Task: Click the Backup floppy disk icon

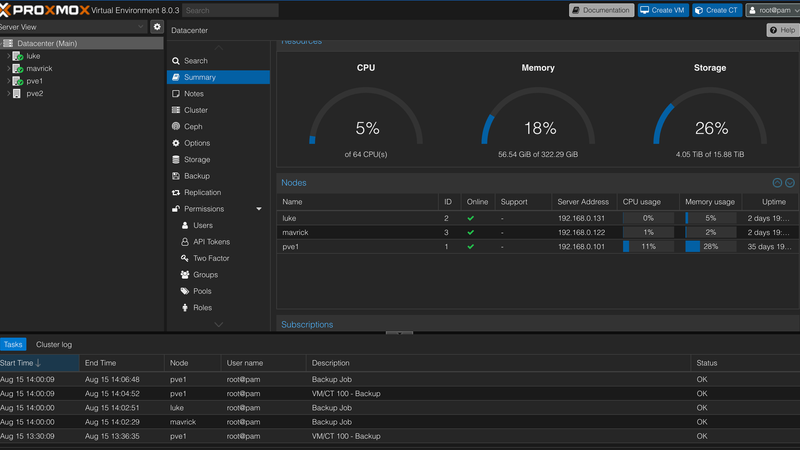Action: click(x=176, y=176)
